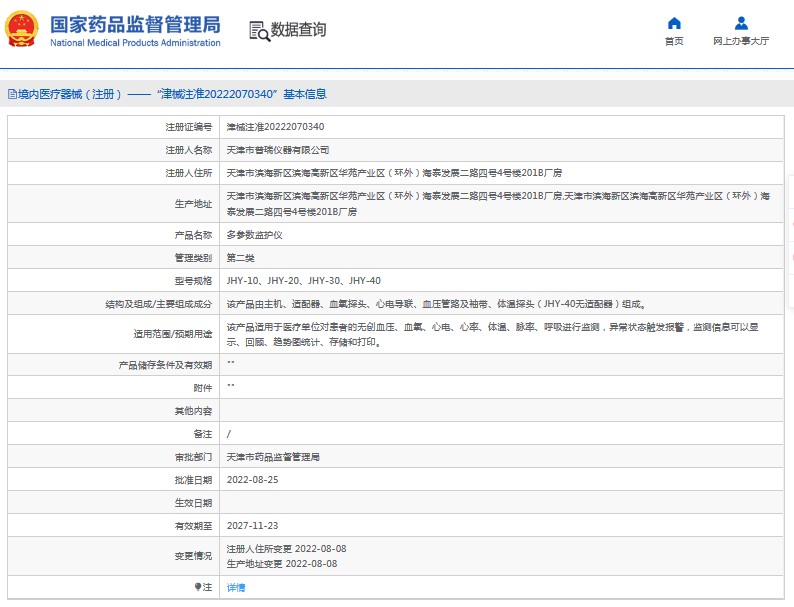Click registrant name 天津市普瑞仪器有限公司
Image resolution: width=794 pixels, height=607 pixels.
click(x=277, y=150)
